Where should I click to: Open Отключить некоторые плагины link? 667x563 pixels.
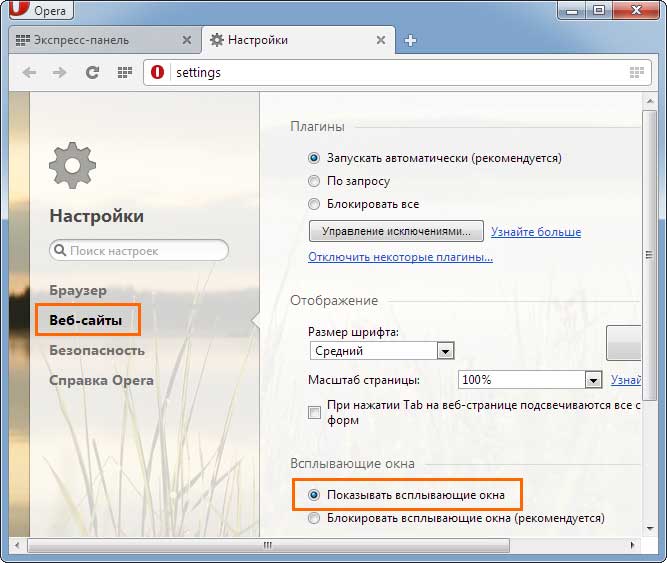click(x=400, y=257)
